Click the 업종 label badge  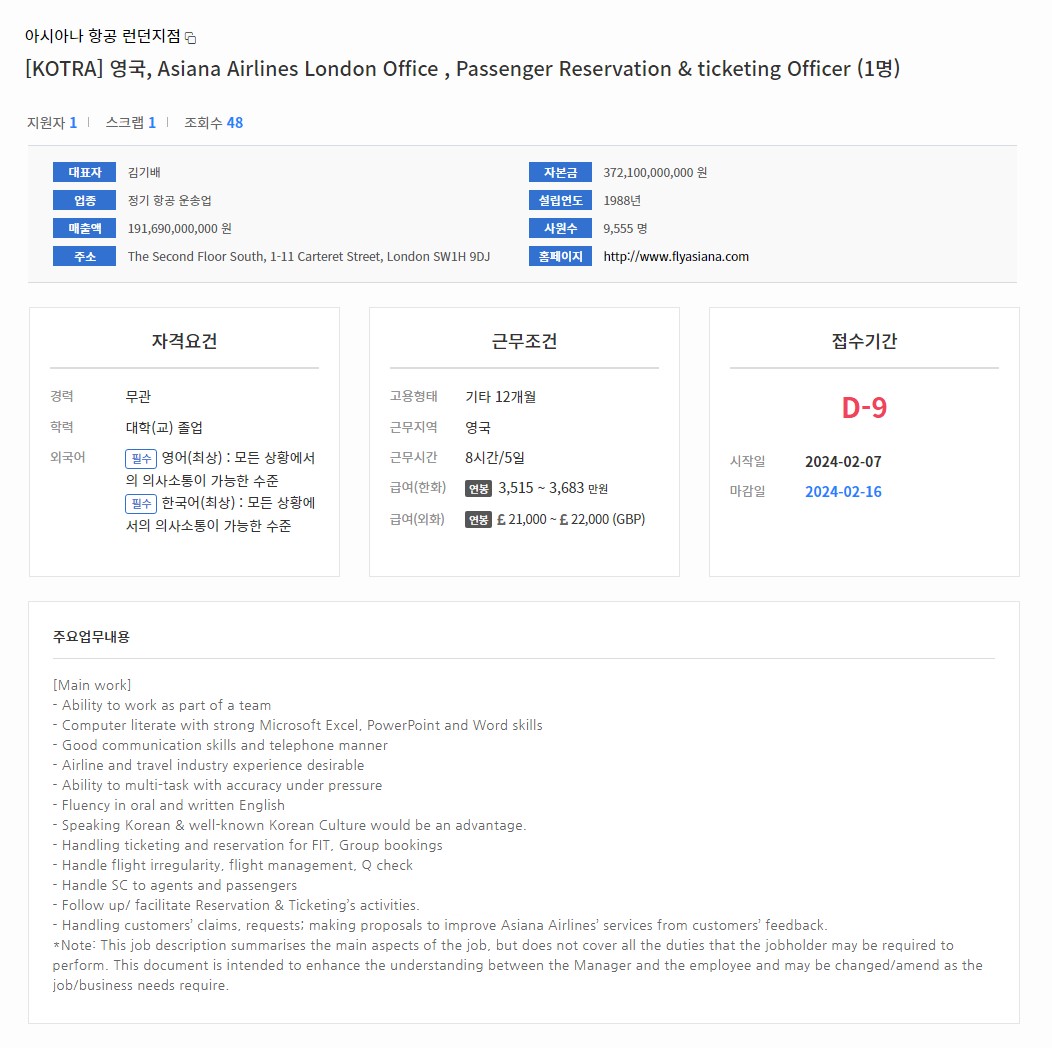[85, 201]
